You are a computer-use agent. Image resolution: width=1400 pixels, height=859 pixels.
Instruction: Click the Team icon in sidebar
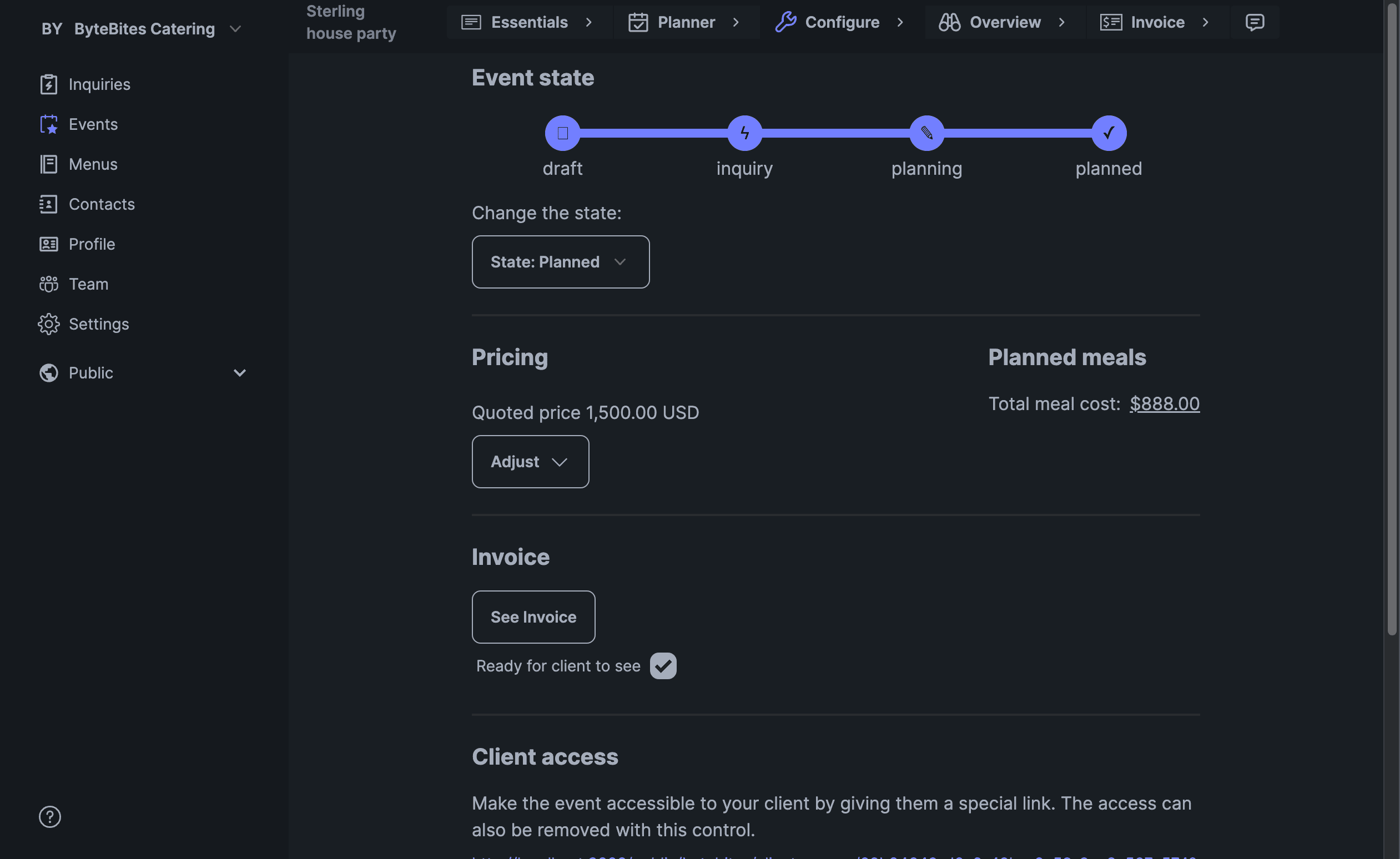pos(47,284)
